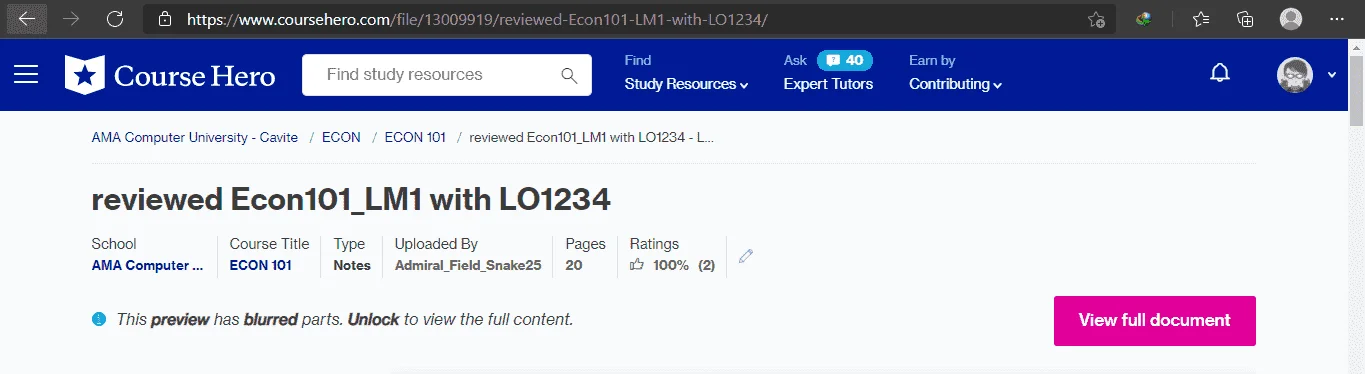Open browser Collections icon
The height and width of the screenshot is (374, 1365).
click(1245, 19)
